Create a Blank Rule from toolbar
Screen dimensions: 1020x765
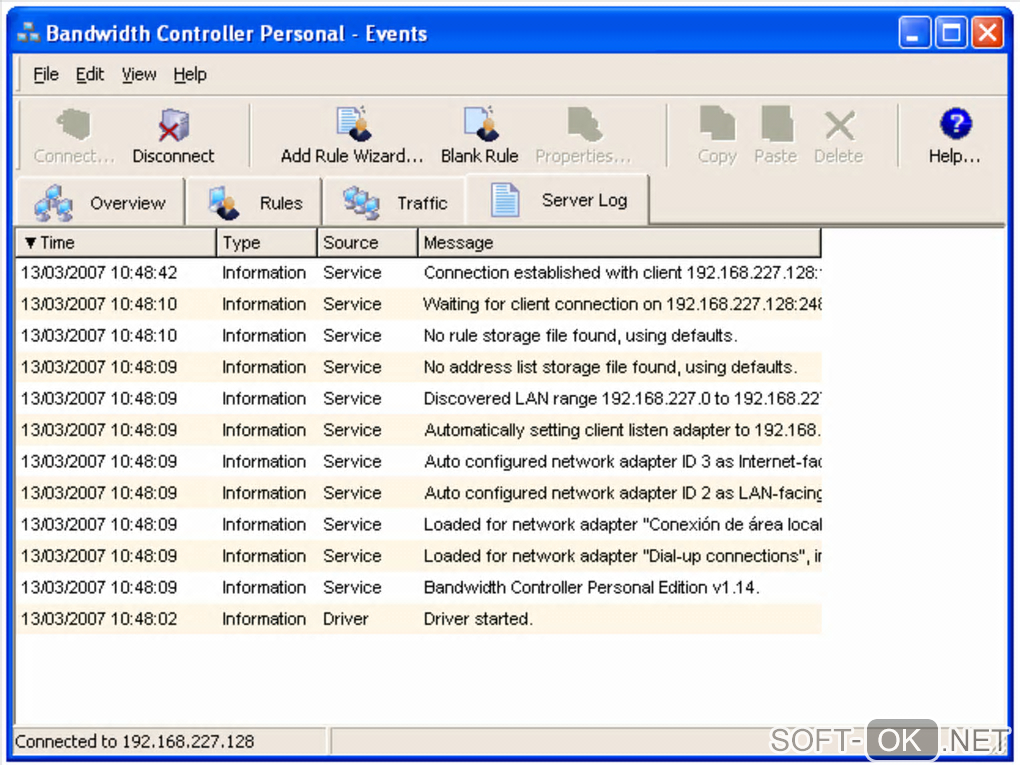[480, 123]
